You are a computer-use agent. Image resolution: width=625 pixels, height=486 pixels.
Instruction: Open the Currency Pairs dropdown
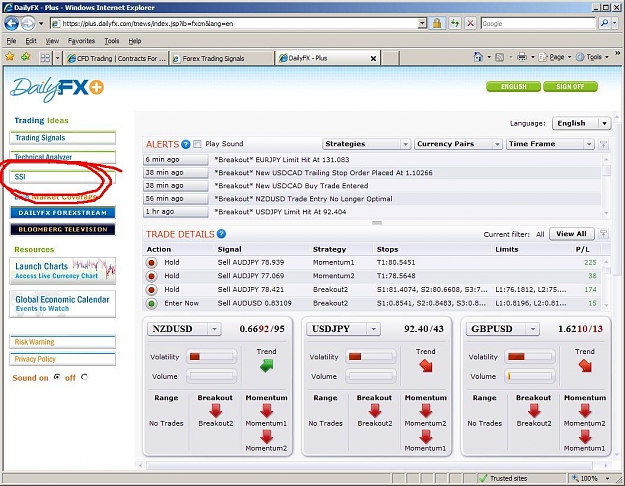pyautogui.click(x=458, y=144)
